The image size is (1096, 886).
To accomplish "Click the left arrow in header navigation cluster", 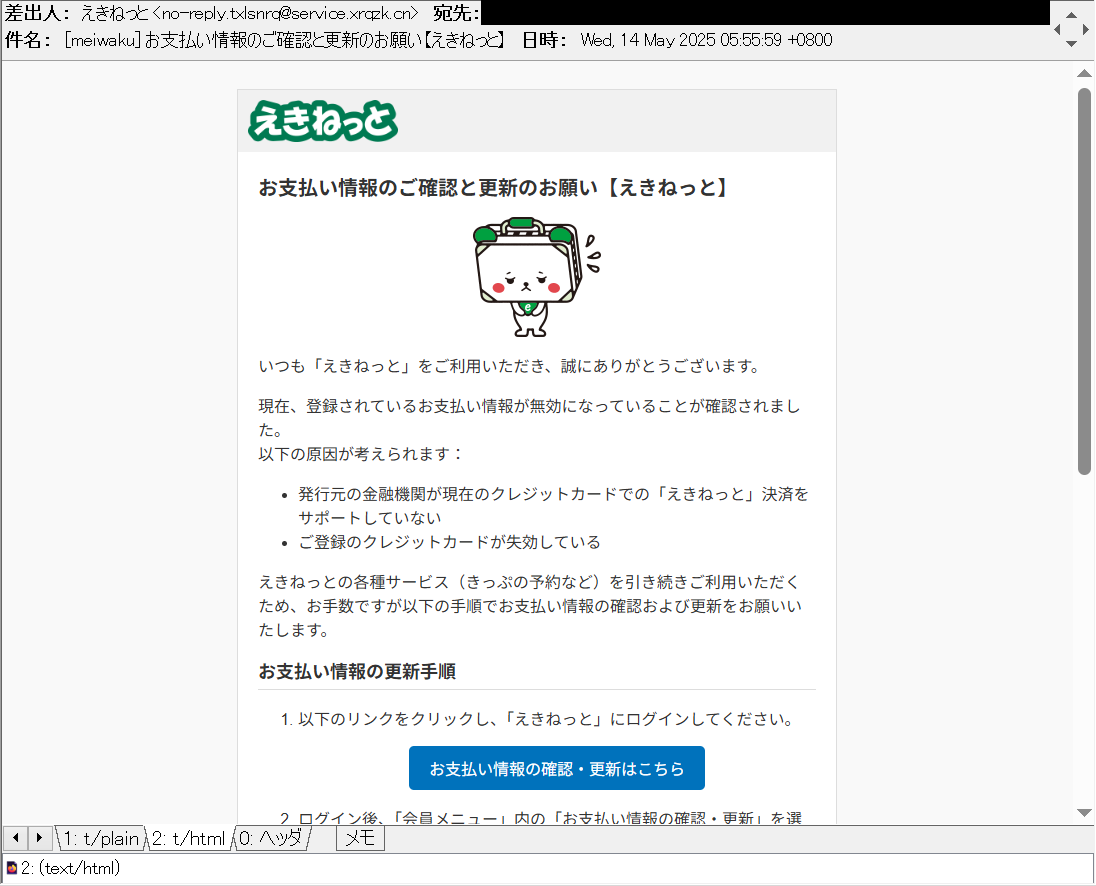I will pyautogui.click(x=1058, y=29).
